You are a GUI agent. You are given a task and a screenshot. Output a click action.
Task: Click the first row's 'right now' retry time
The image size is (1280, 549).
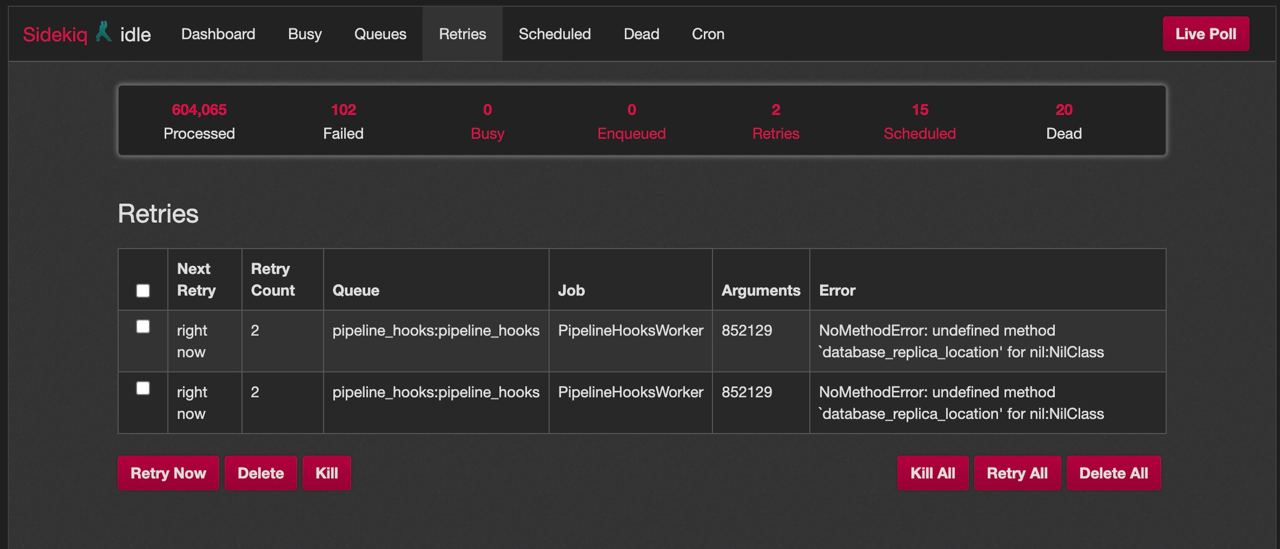click(192, 342)
